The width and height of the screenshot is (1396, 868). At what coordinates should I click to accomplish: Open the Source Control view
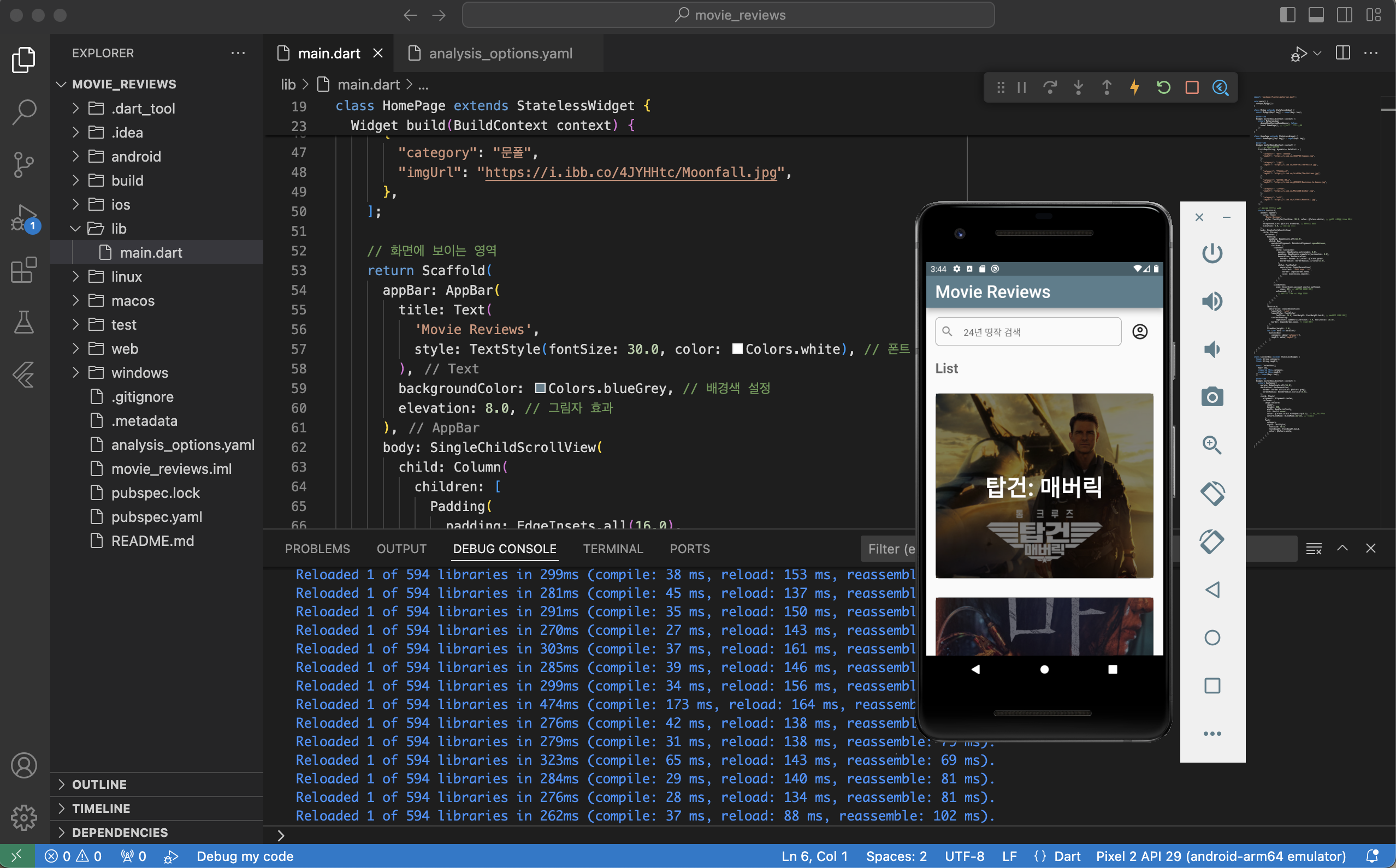pyautogui.click(x=23, y=165)
